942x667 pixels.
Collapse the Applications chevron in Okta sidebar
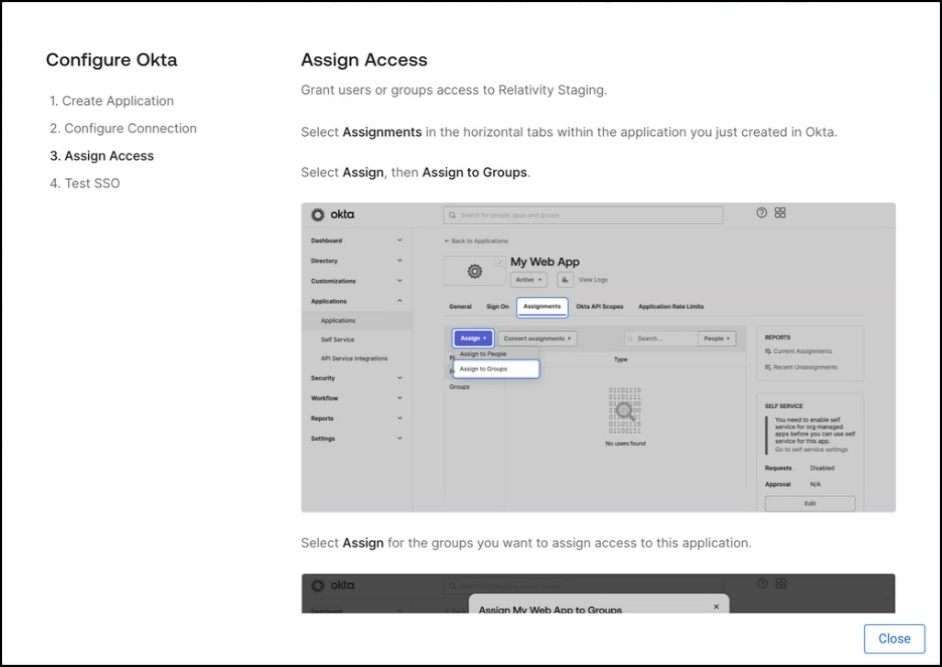click(x=400, y=301)
